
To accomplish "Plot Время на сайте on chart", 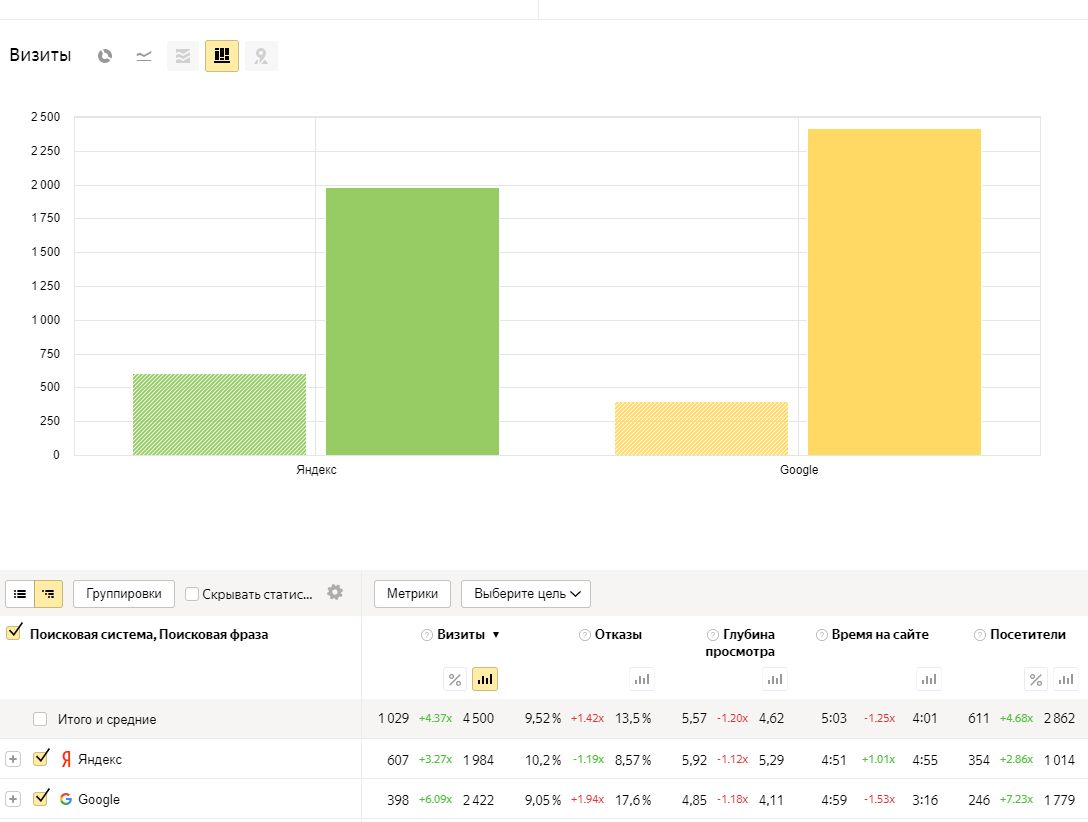I will click(928, 679).
